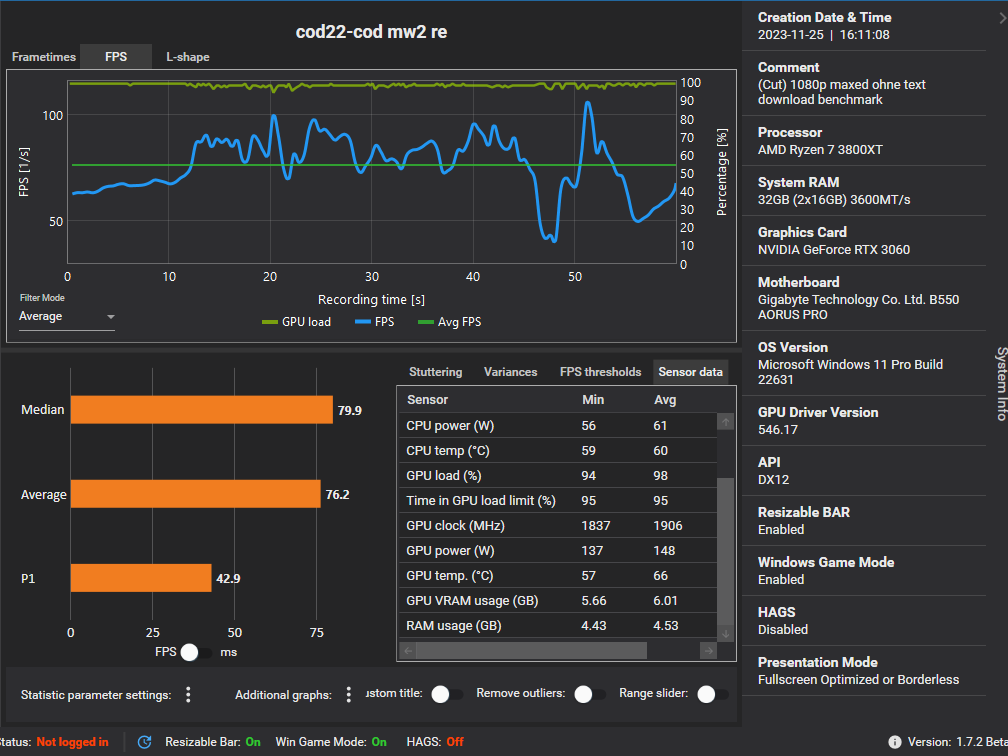Click sensor table scroll-left arrow
The image size is (1008, 756).
click(x=408, y=651)
